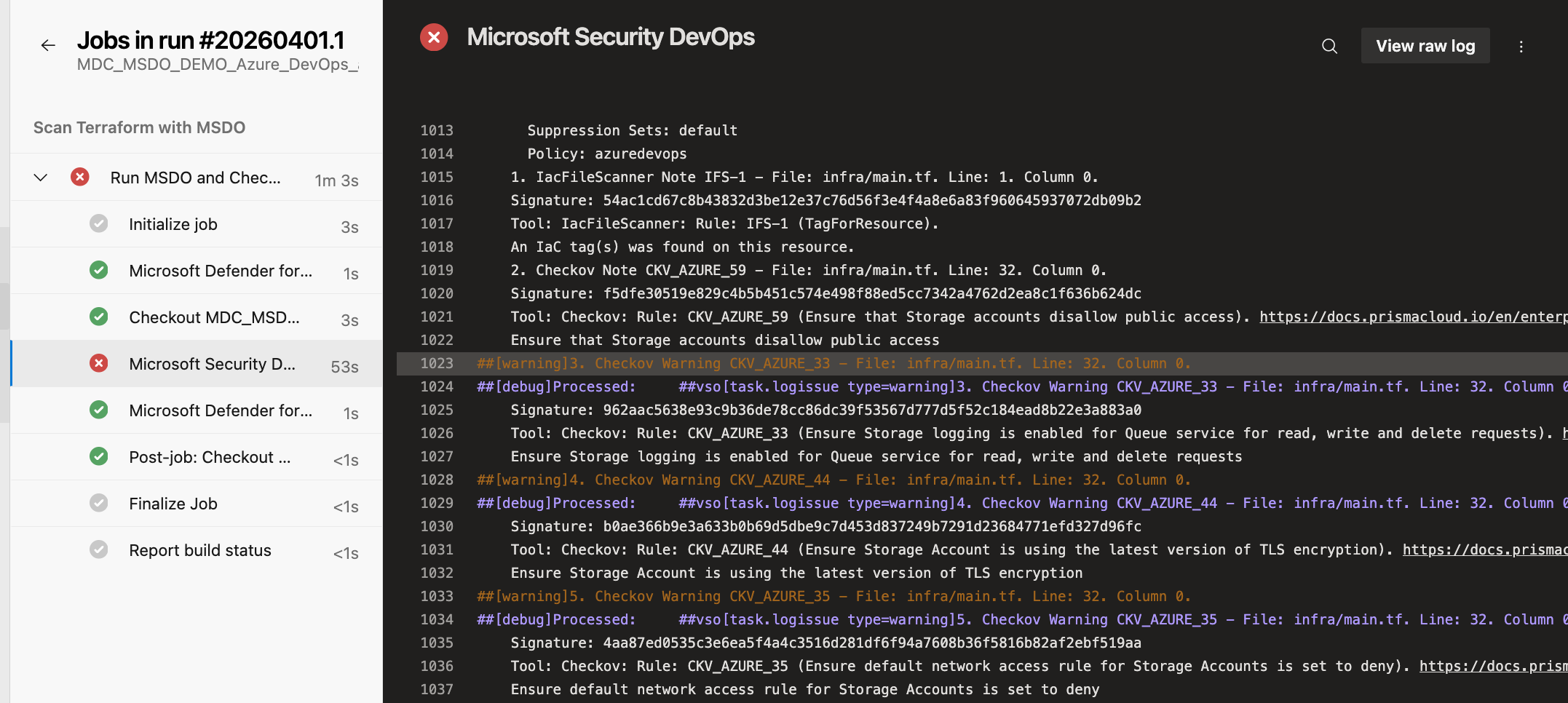Click green check icon of Checkout MDC_MSD step
The width and height of the screenshot is (1568, 703).
click(x=99, y=317)
